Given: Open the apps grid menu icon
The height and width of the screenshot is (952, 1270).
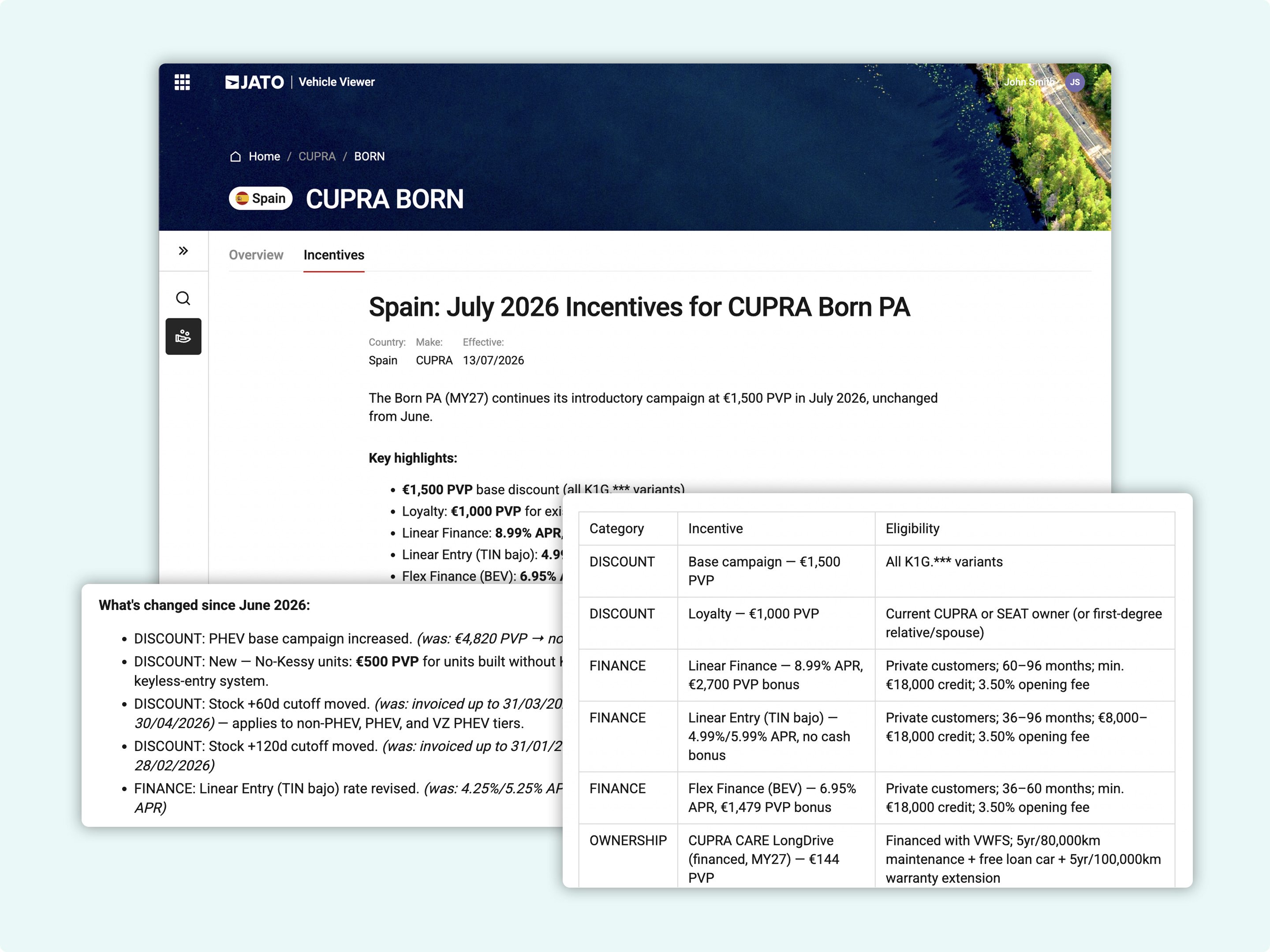Looking at the screenshot, I should (182, 82).
